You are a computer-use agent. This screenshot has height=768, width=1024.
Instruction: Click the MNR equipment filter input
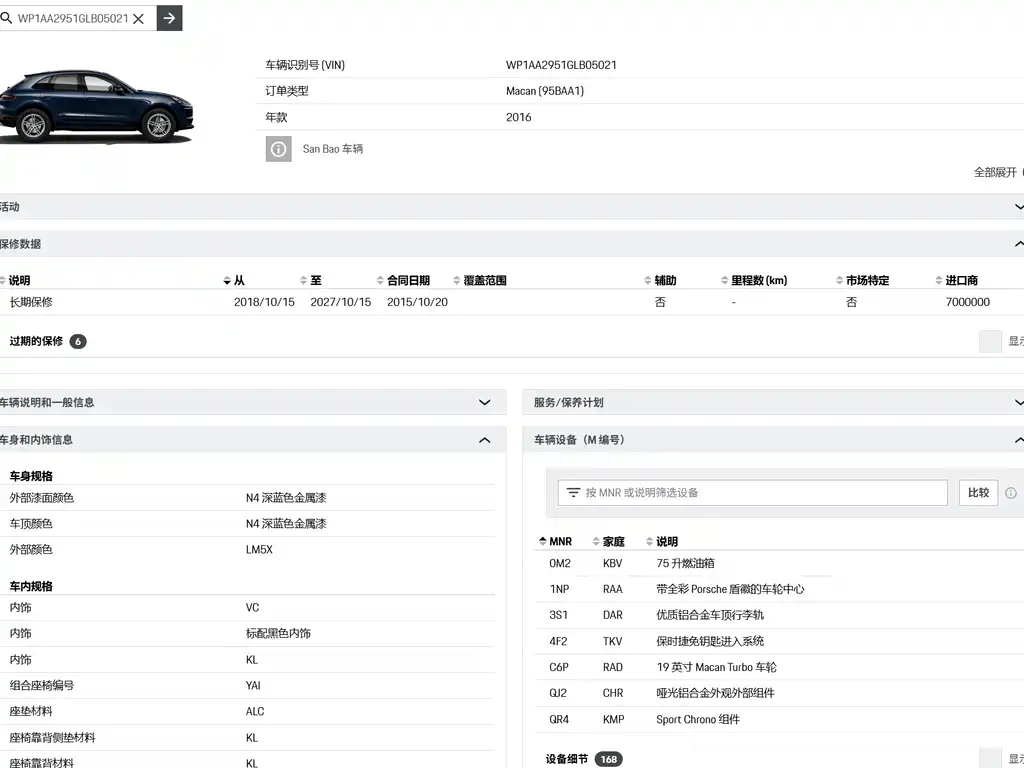pyautogui.click(x=760, y=493)
